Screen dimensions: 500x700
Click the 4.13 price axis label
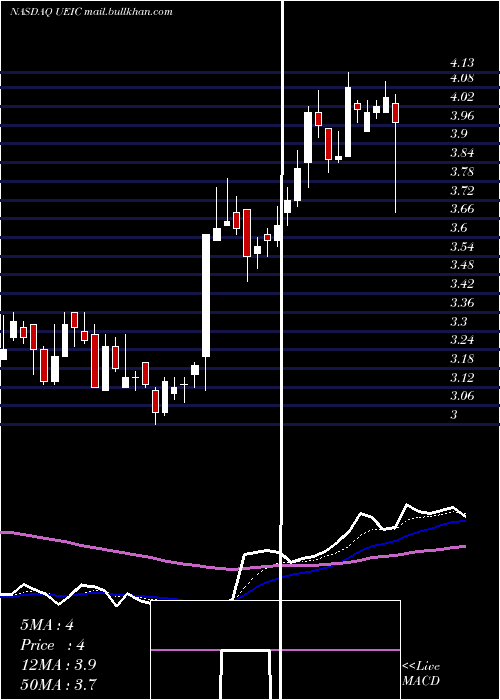click(x=462, y=63)
